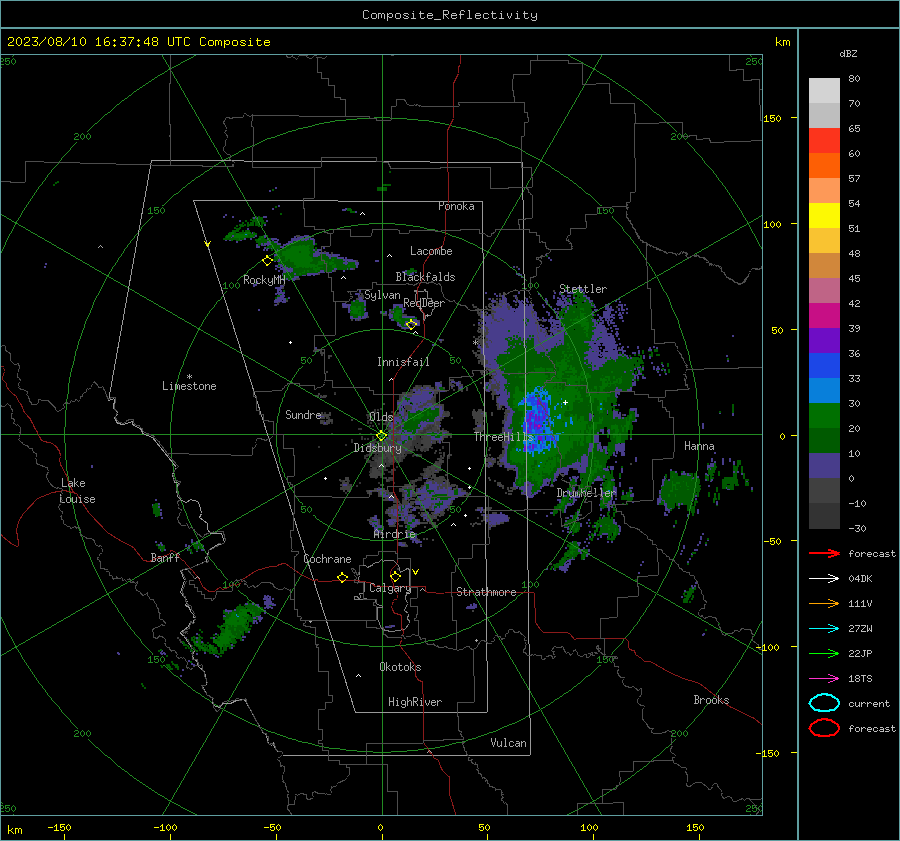Click the dBZ legend heading
The height and width of the screenshot is (841, 900).
pos(848,53)
